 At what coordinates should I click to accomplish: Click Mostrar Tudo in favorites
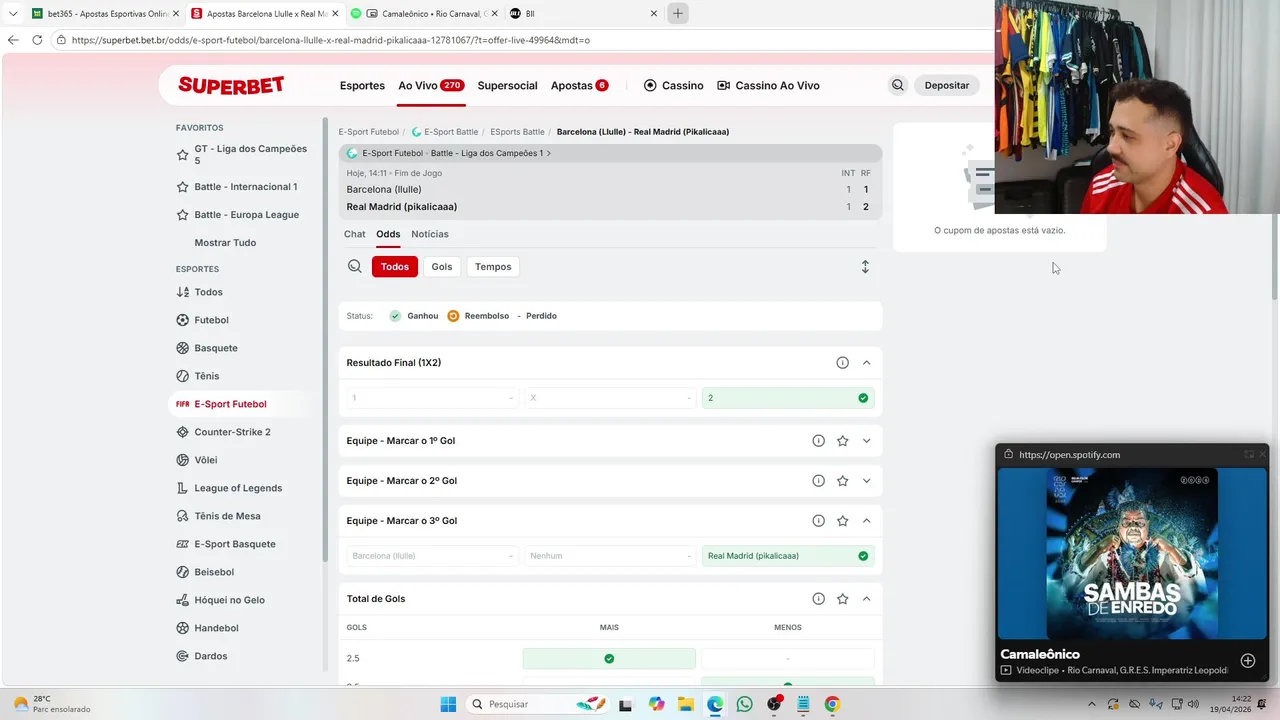coord(225,243)
